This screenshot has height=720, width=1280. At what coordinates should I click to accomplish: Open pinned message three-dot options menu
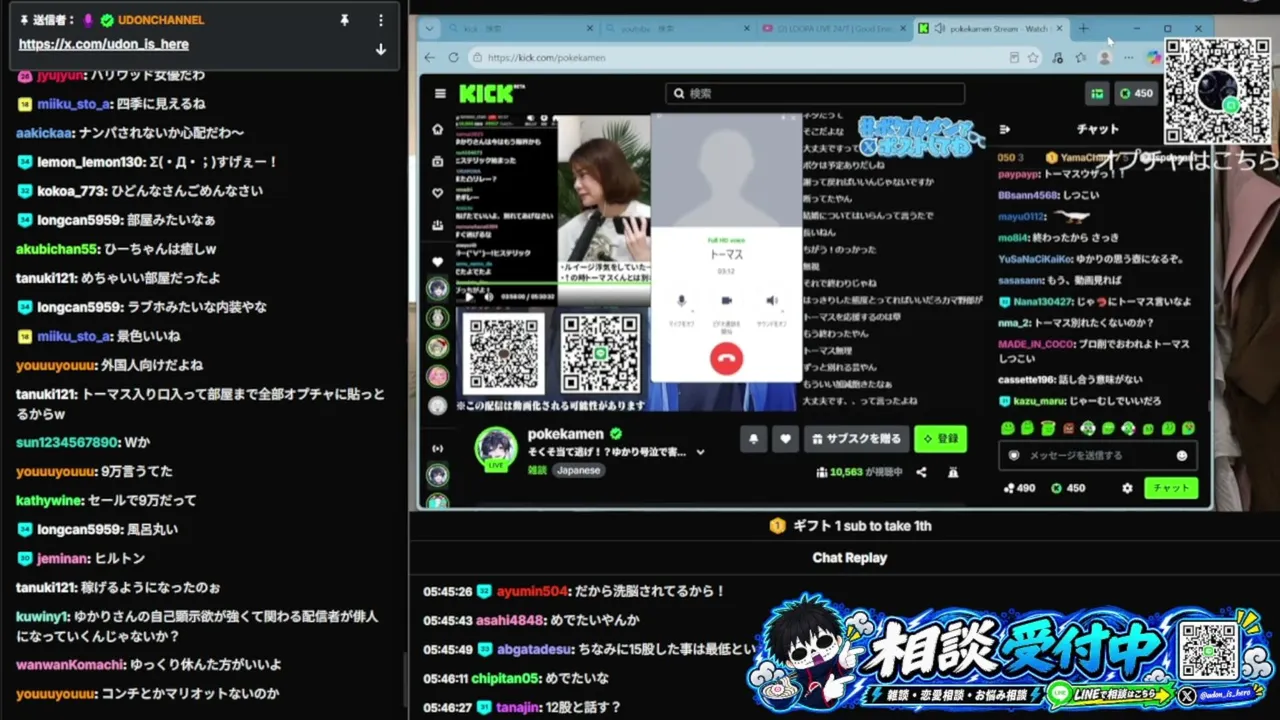pos(380,20)
